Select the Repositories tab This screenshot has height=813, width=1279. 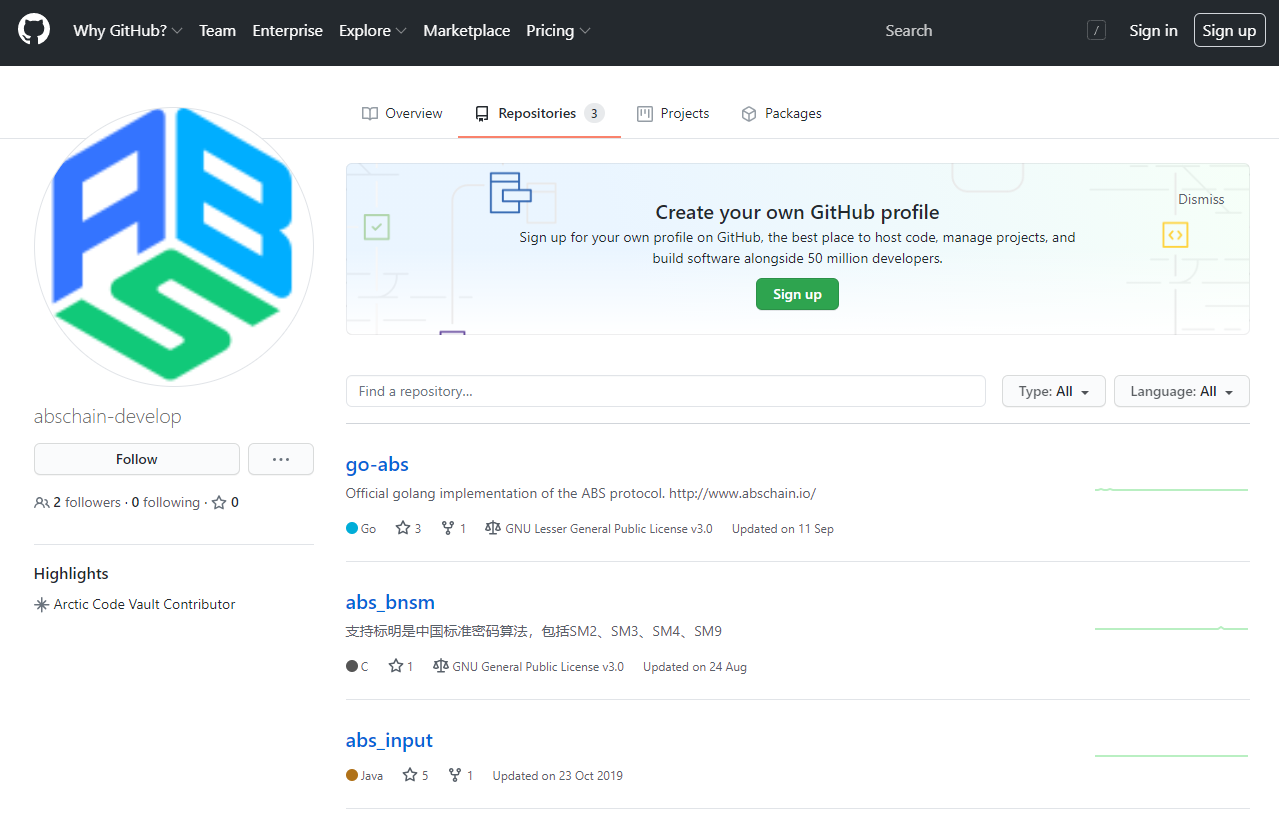[x=539, y=113]
